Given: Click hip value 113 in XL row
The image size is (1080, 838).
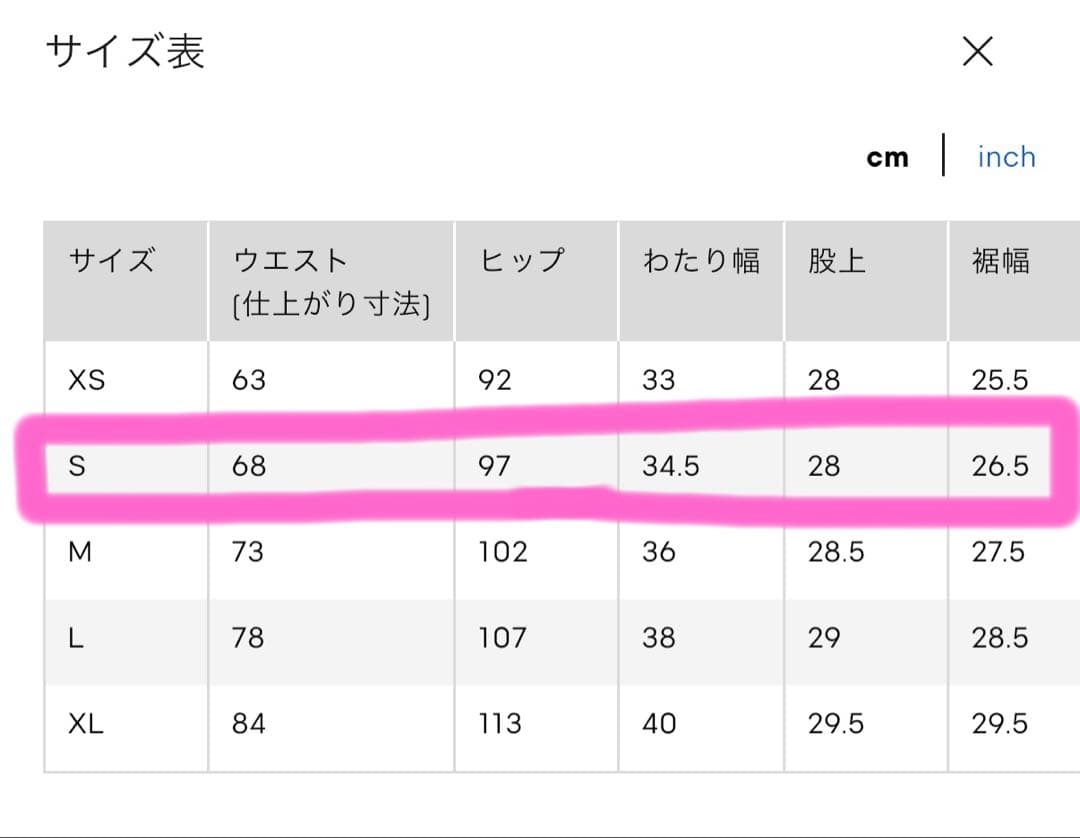Looking at the screenshot, I should point(500,724).
